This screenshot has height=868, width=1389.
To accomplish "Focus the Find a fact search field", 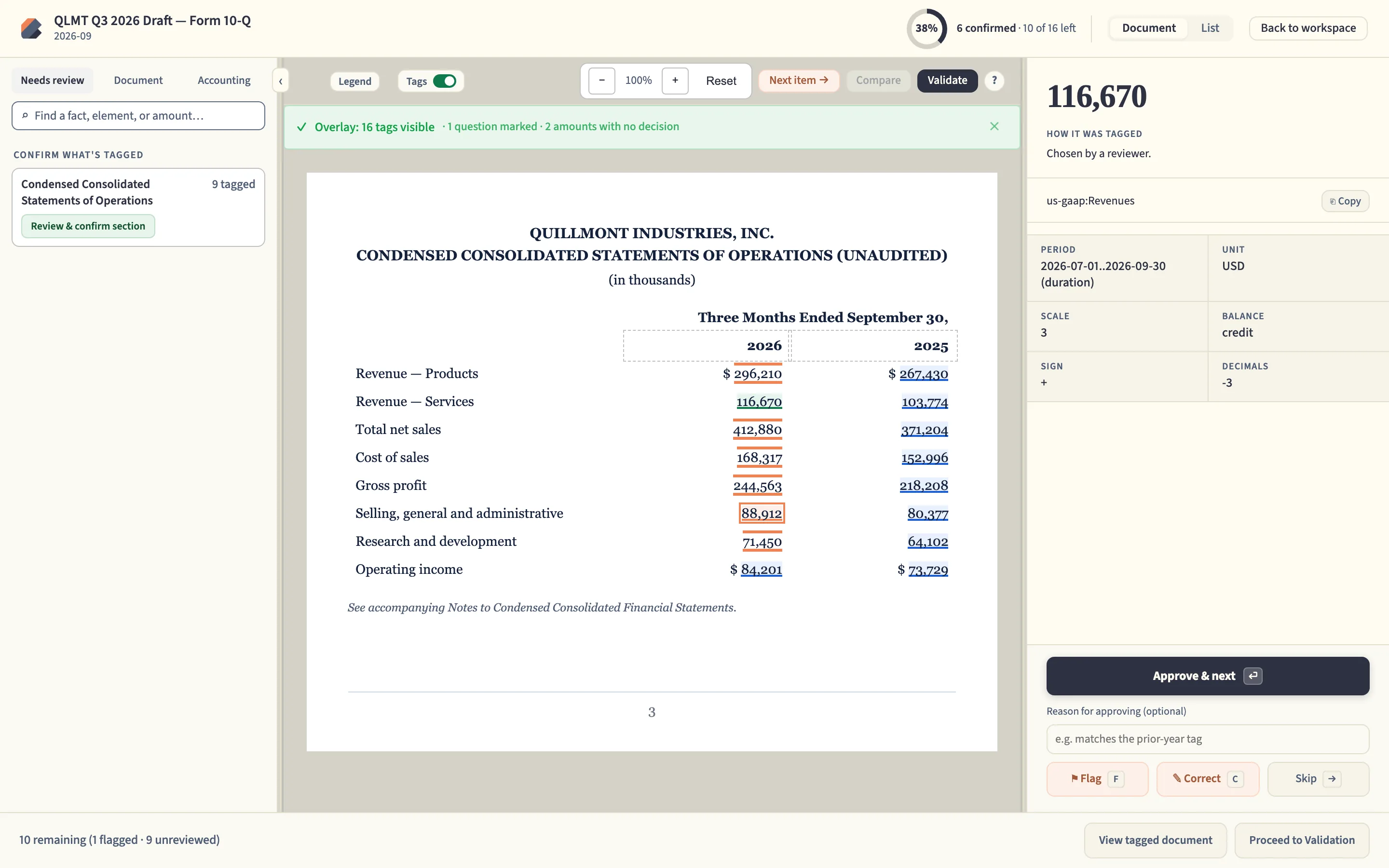I will point(138,115).
